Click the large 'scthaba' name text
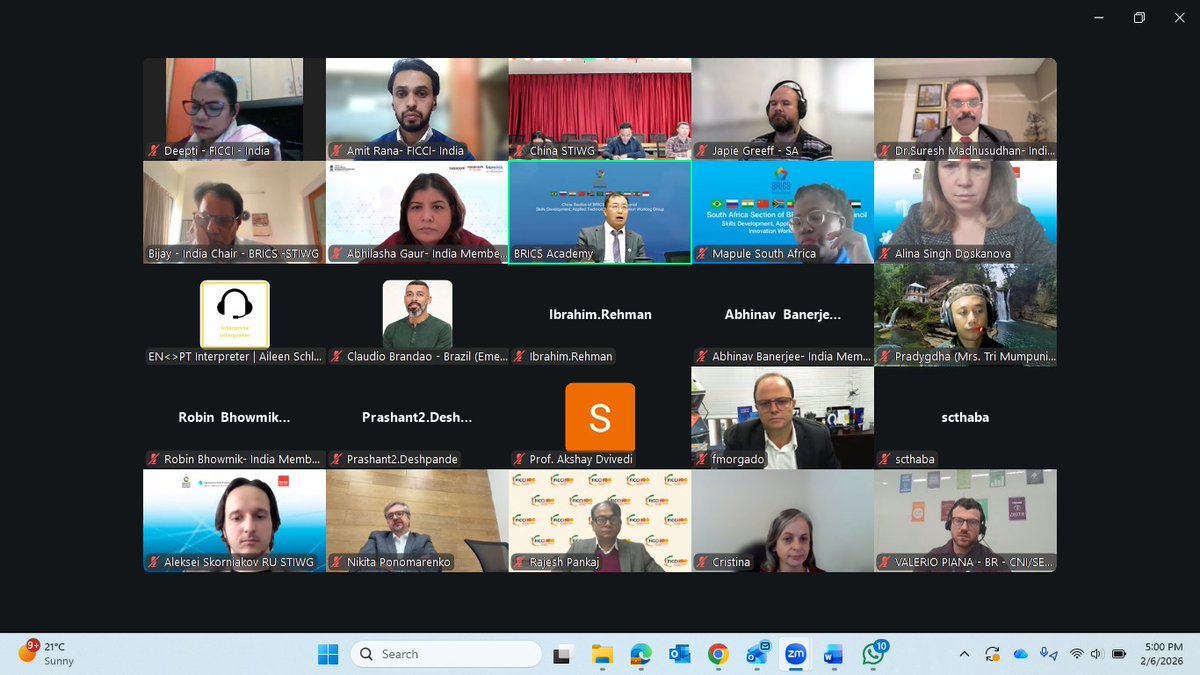Viewport: 1200px width, 675px height. 965,417
